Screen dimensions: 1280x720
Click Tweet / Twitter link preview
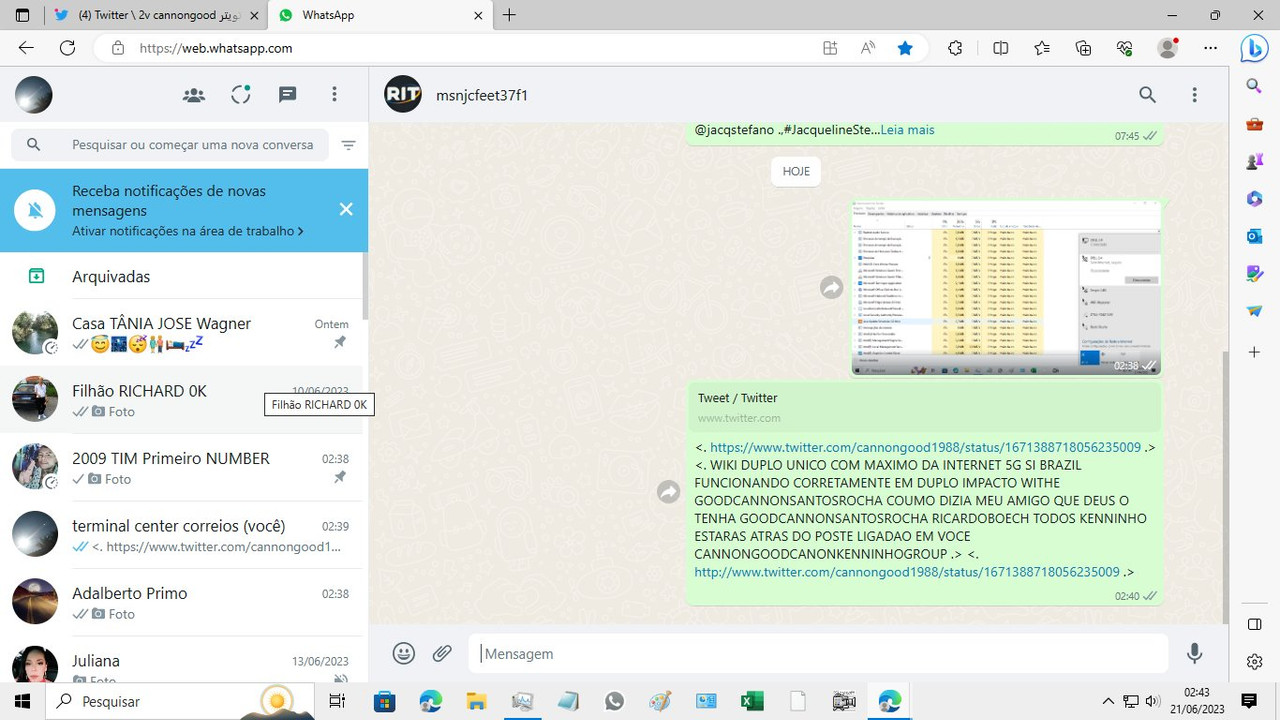(925, 408)
